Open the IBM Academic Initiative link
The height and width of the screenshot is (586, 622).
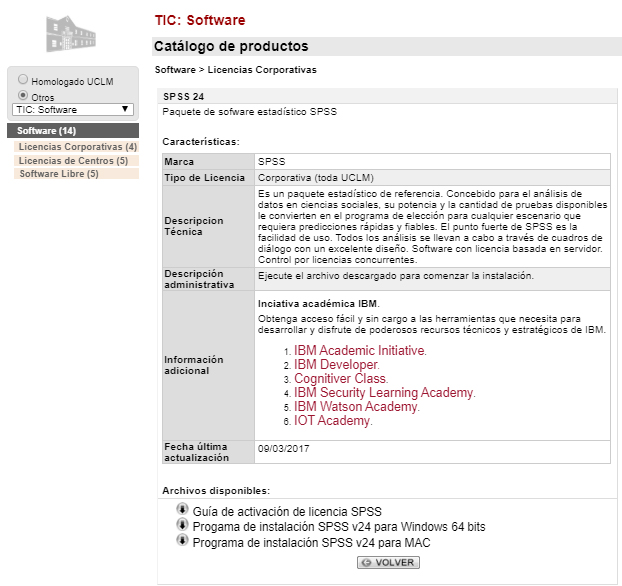point(359,351)
